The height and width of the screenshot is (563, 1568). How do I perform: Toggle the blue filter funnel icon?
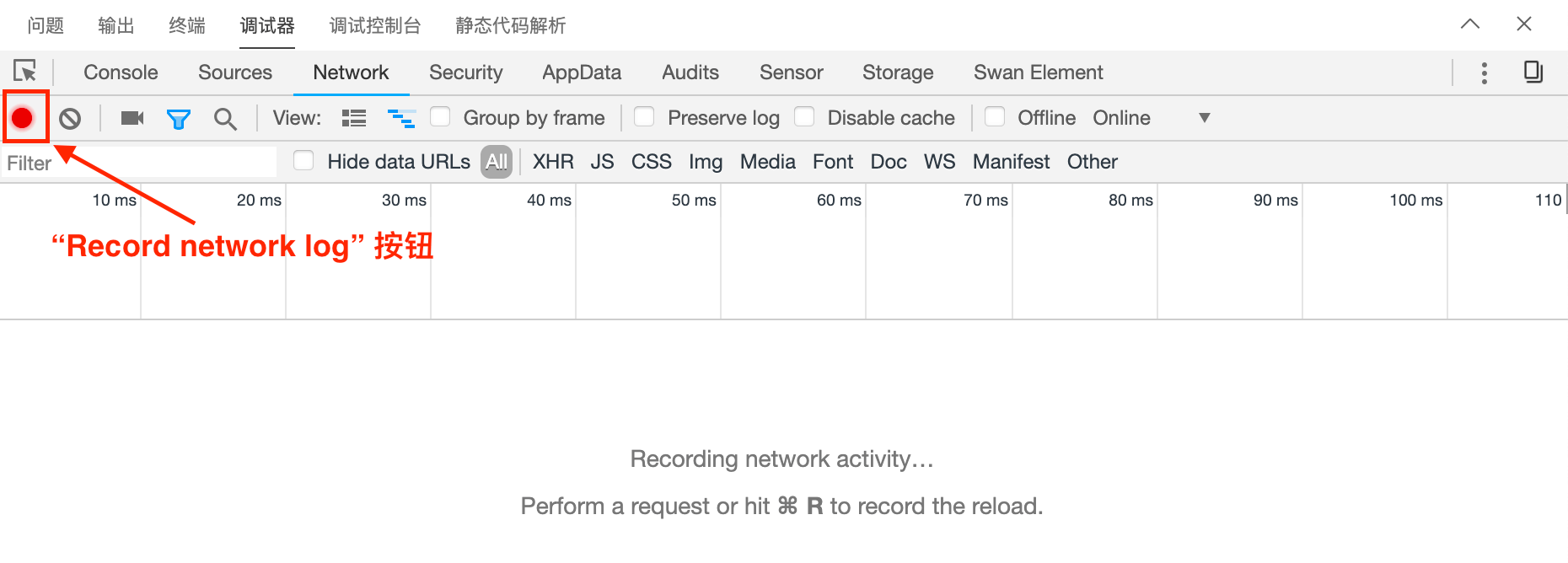click(x=179, y=119)
